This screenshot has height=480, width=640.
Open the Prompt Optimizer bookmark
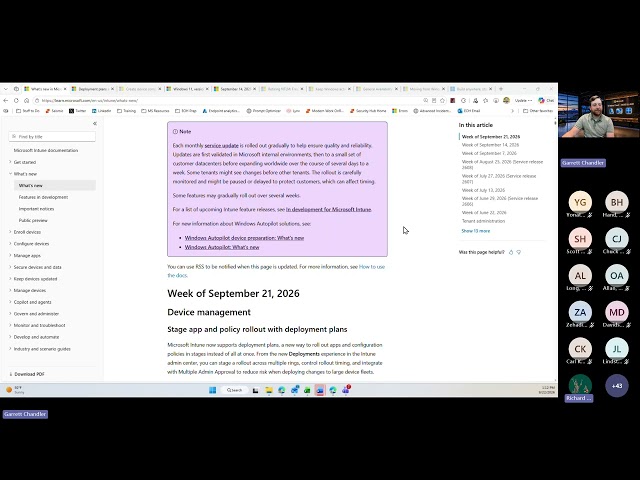click(264, 111)
